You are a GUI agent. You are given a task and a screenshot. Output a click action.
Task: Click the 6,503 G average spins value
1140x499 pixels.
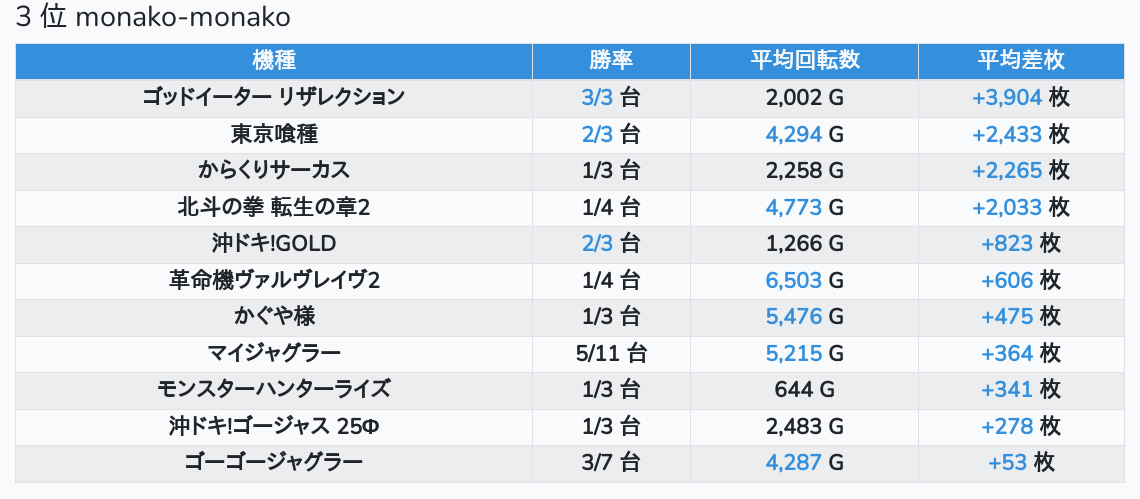pos(794,280)
